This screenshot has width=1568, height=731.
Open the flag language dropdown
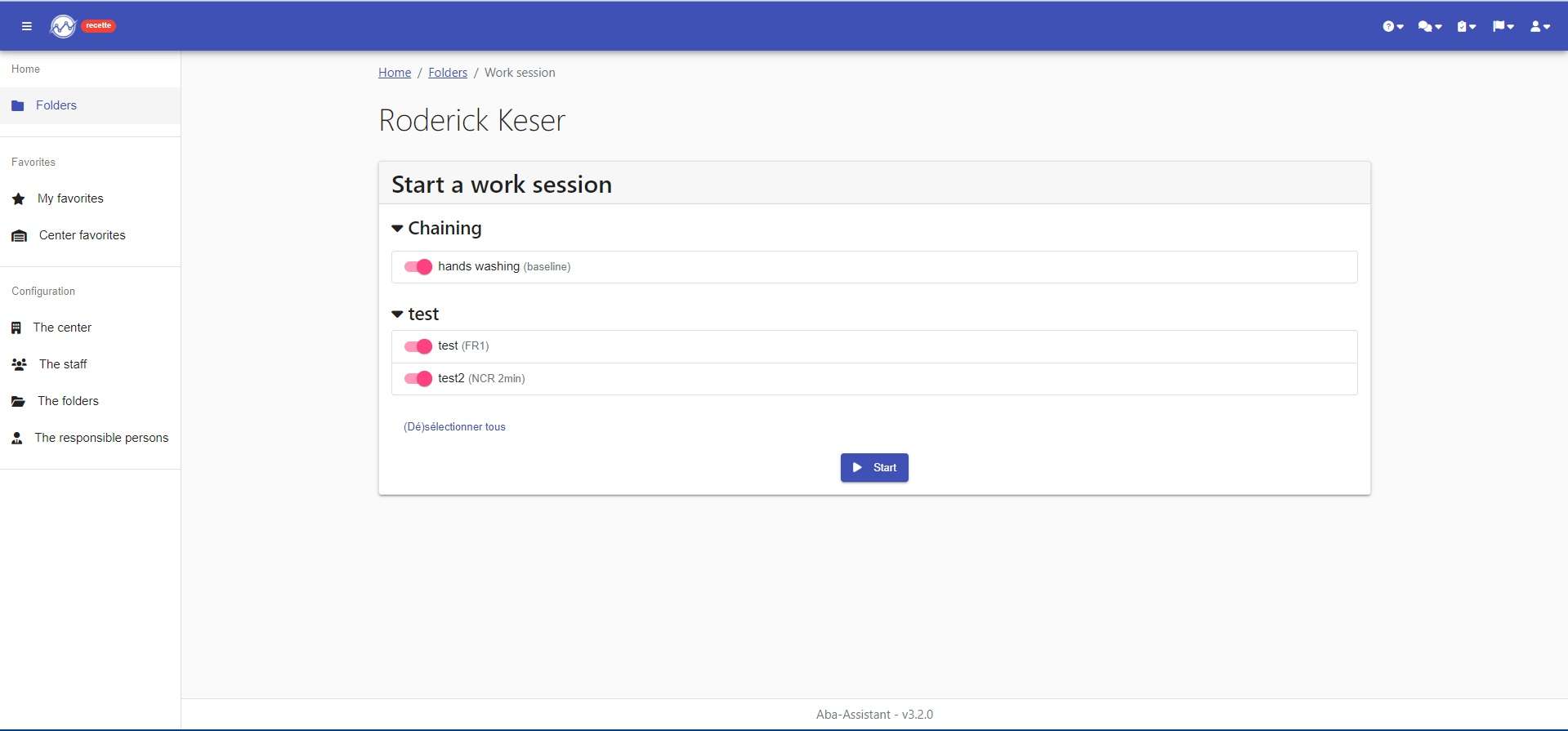coord(1503,26)
